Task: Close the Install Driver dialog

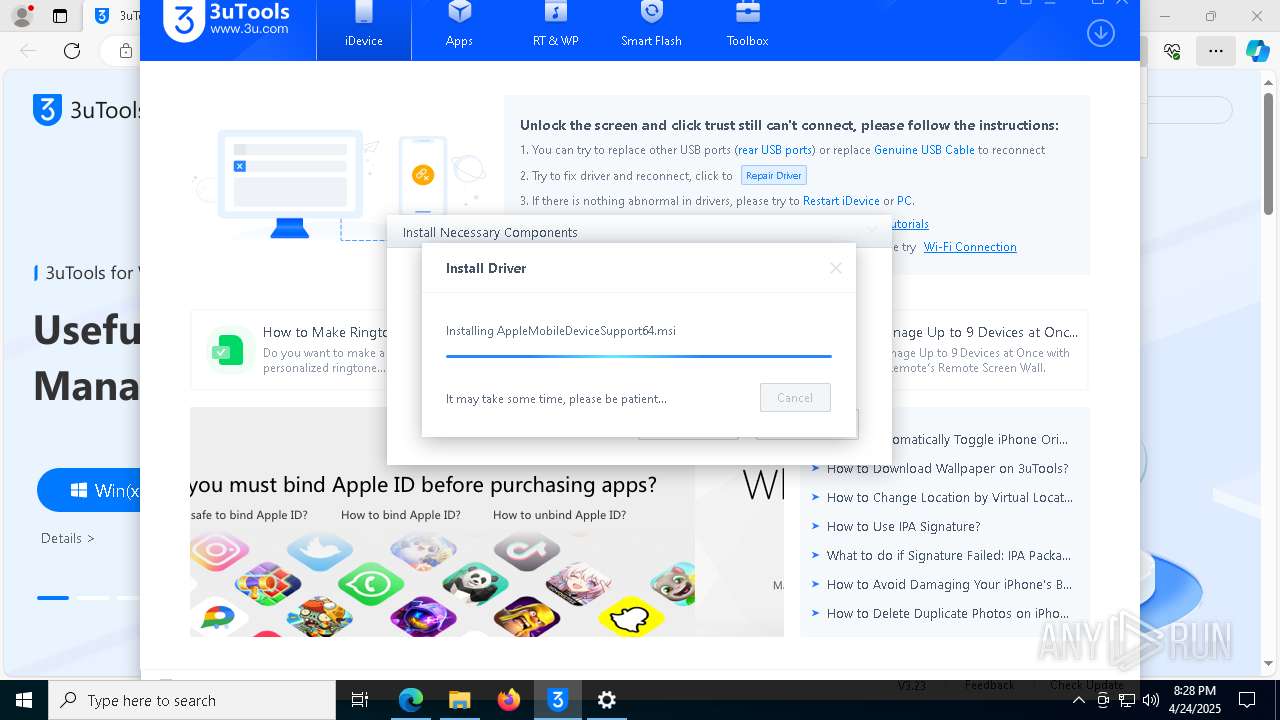Action: coord(836,268)
